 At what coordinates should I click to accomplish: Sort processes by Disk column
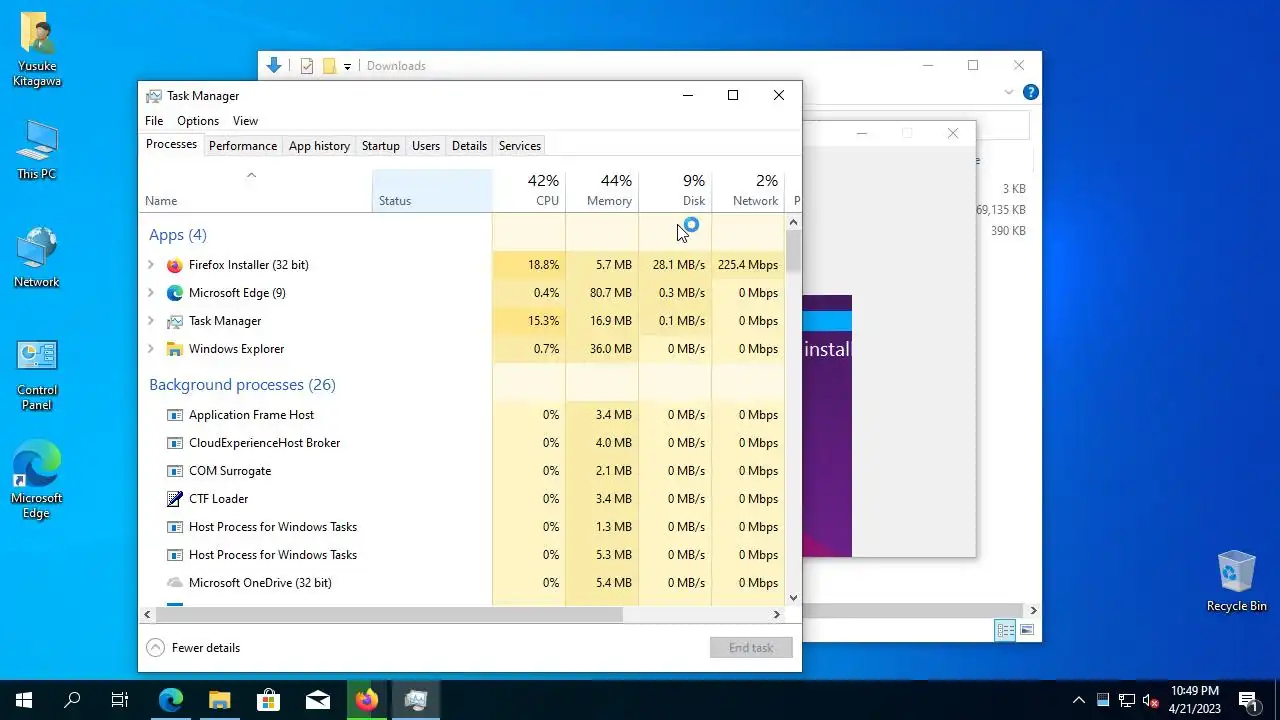tap(675, 190)
